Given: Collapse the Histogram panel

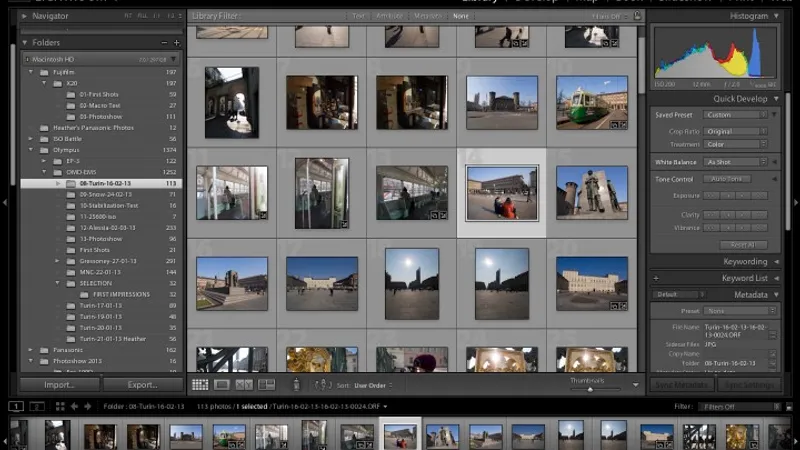Looking at the screenshot, I should pyautogui.click(x=776, y=16).
